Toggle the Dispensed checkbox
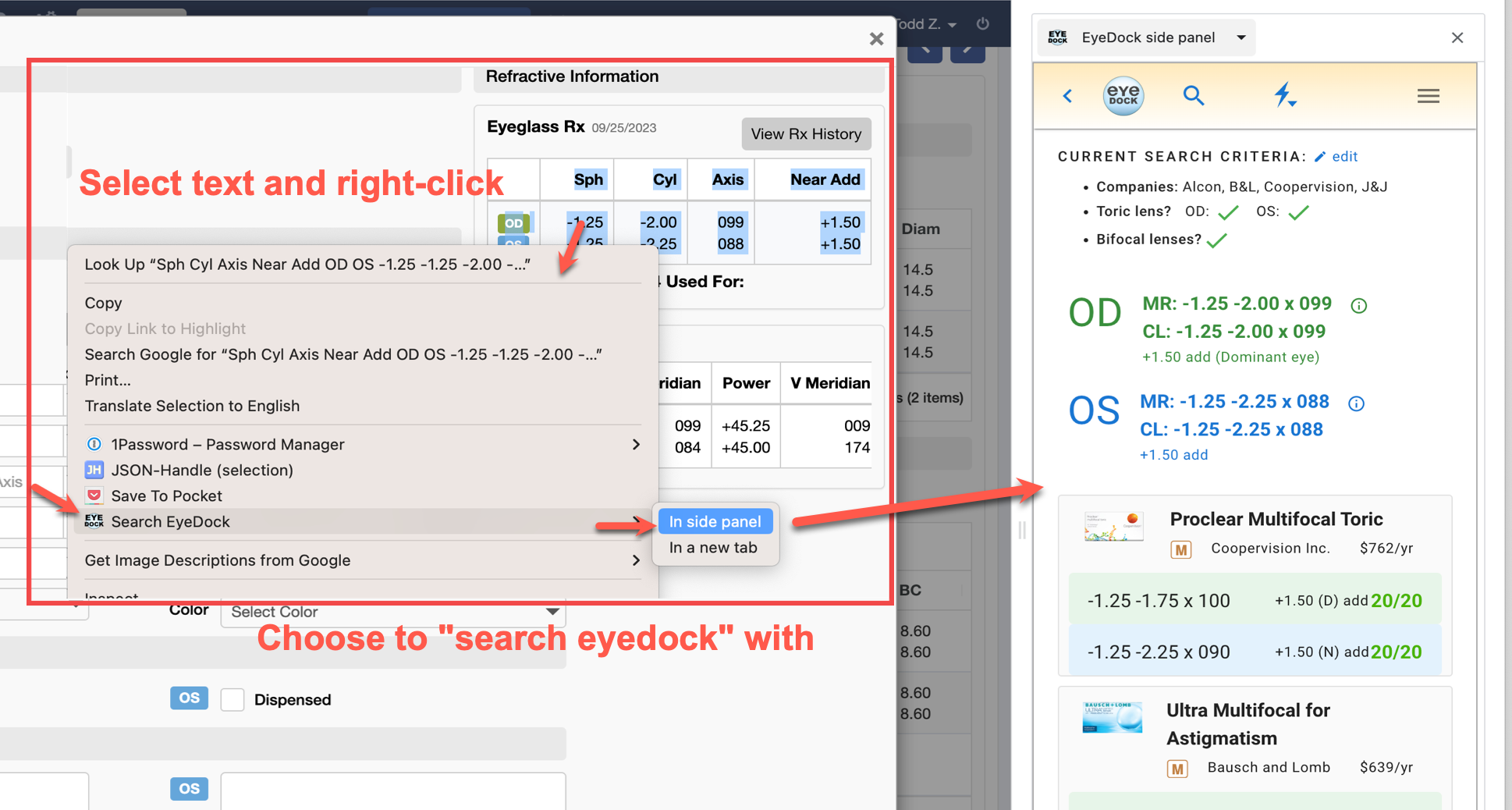The image size is (1512, 810). pyautogui.click(x=232, y=700)
